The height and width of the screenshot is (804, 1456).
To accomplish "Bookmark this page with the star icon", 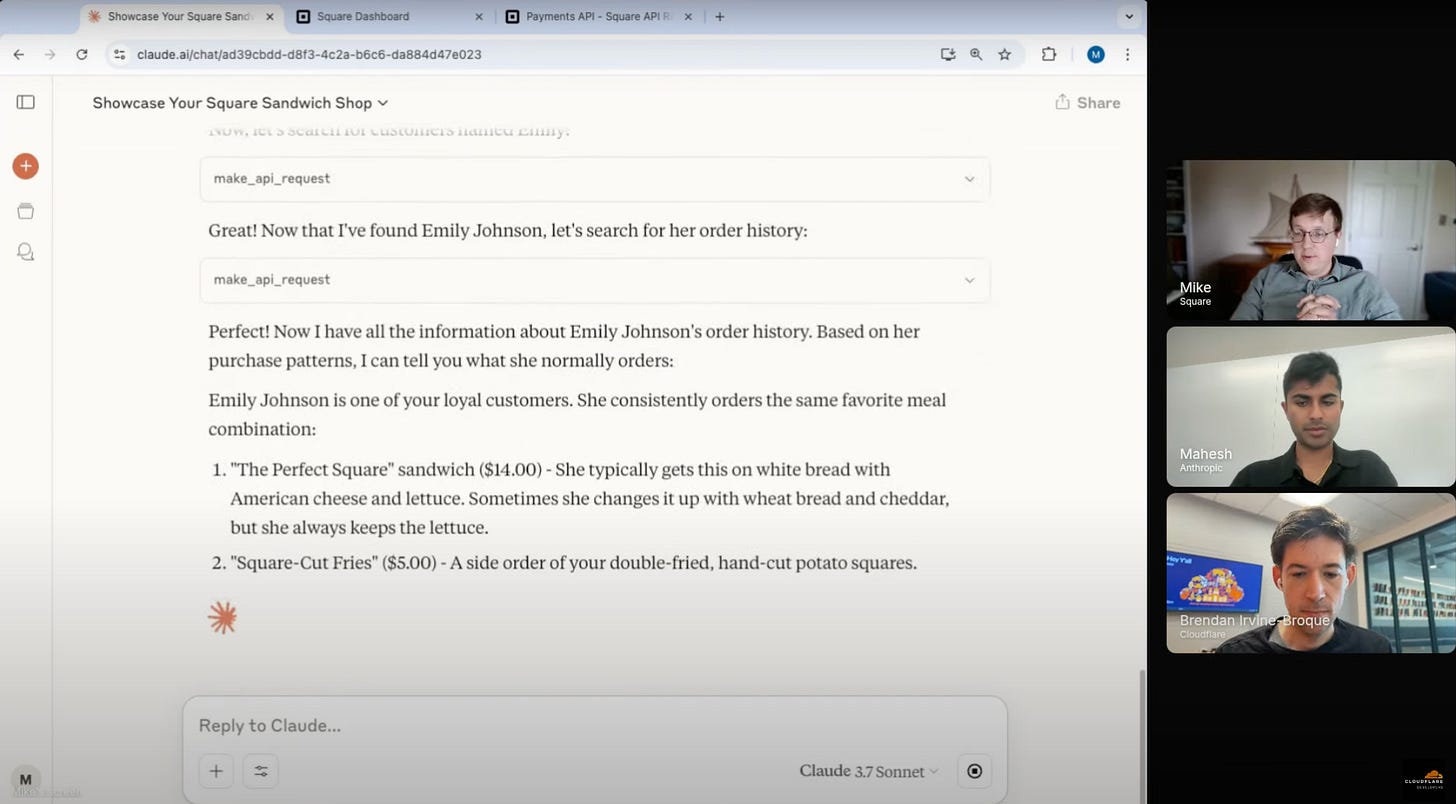I will click(1005, 54).
